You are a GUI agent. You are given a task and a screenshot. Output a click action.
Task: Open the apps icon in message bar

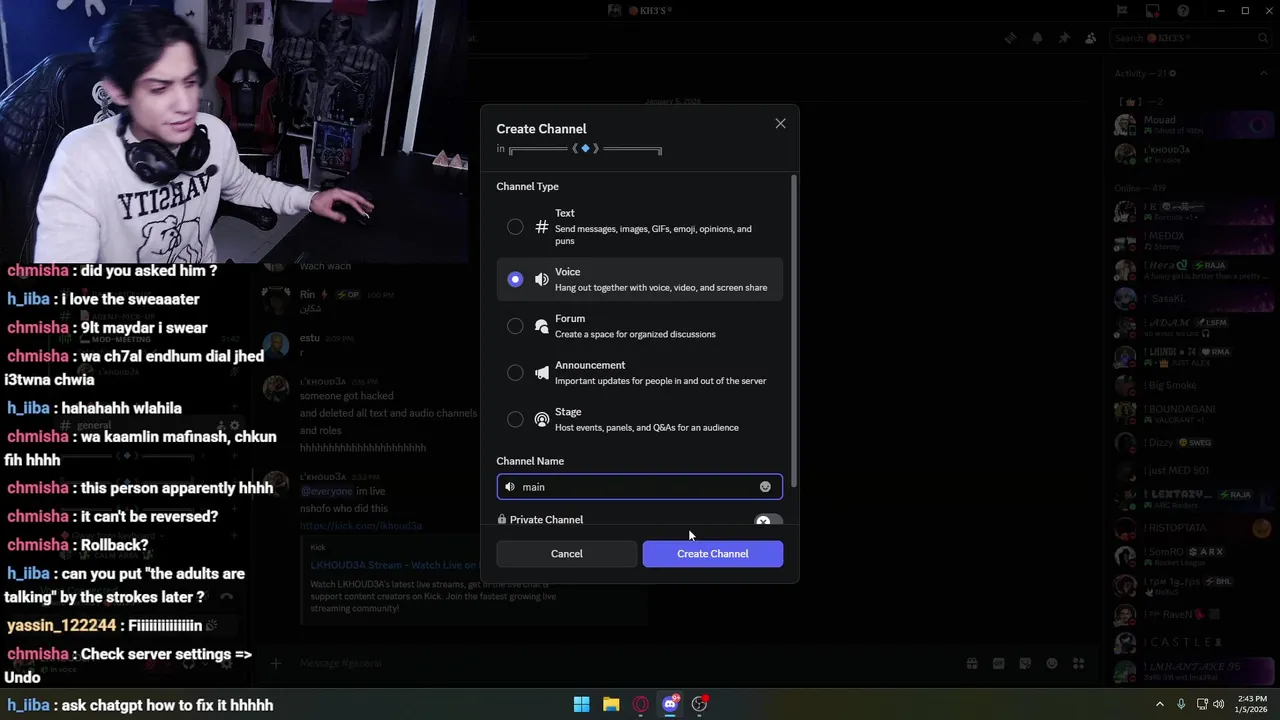(1078, 663)
